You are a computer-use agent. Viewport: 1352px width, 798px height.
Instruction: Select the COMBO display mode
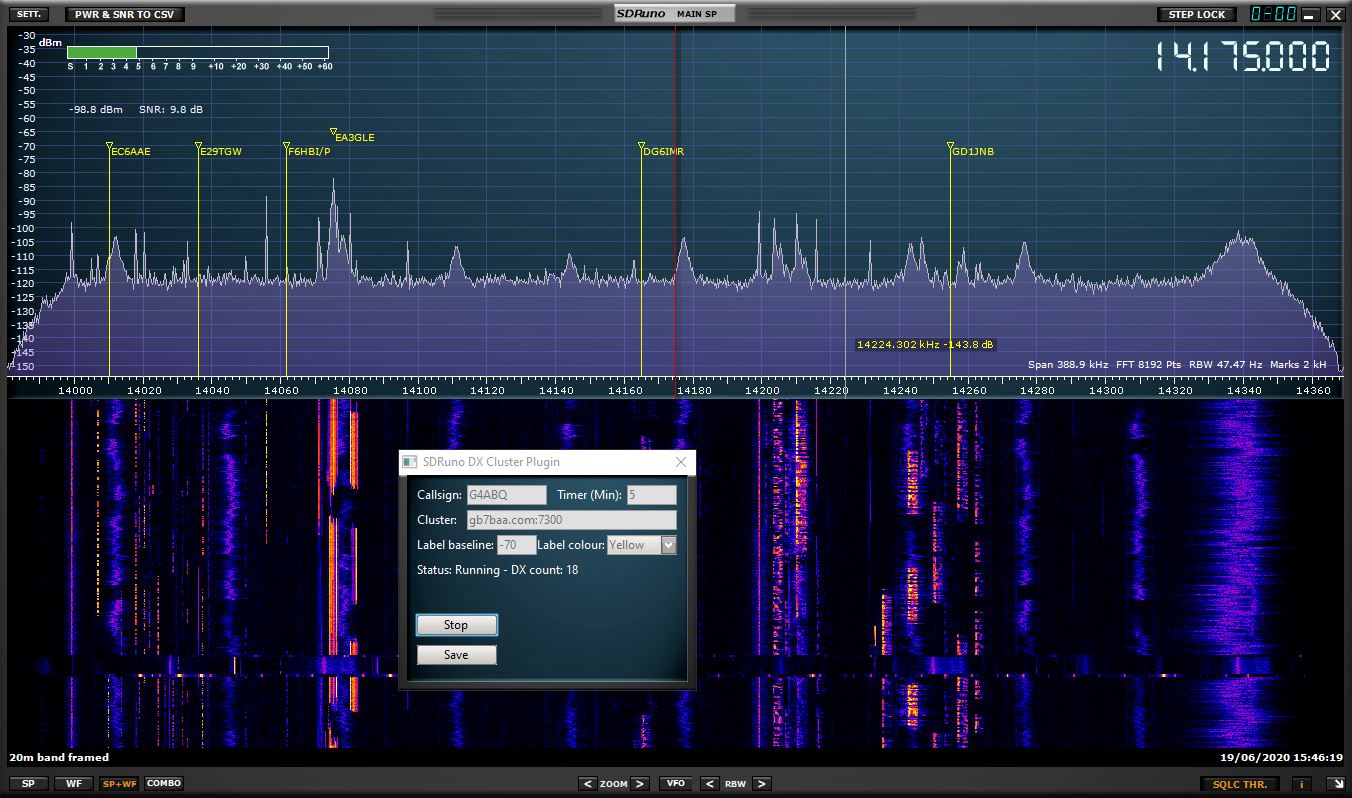click(165, 784)
